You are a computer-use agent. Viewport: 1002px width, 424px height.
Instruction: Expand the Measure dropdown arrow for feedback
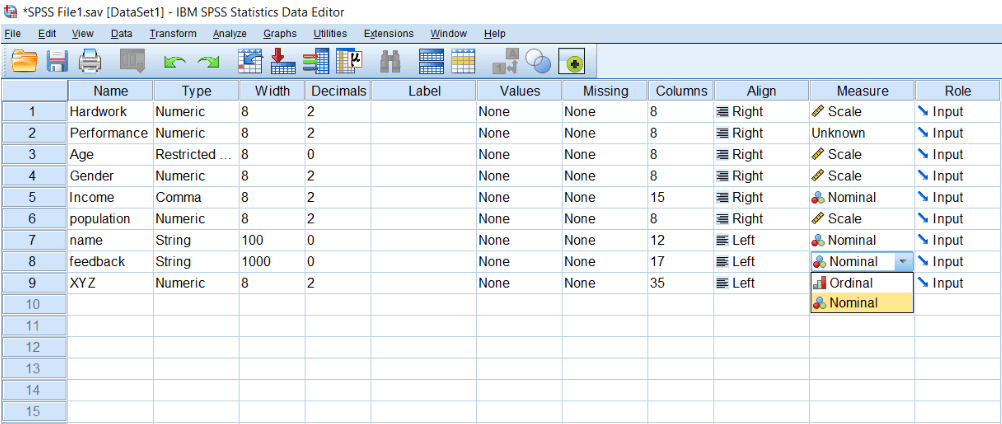[902, 262]
